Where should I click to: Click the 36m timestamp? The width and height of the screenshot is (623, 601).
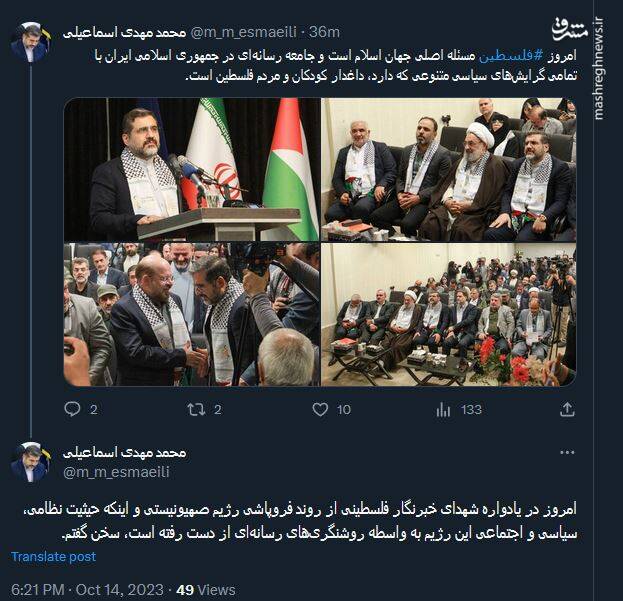point(324,32)
